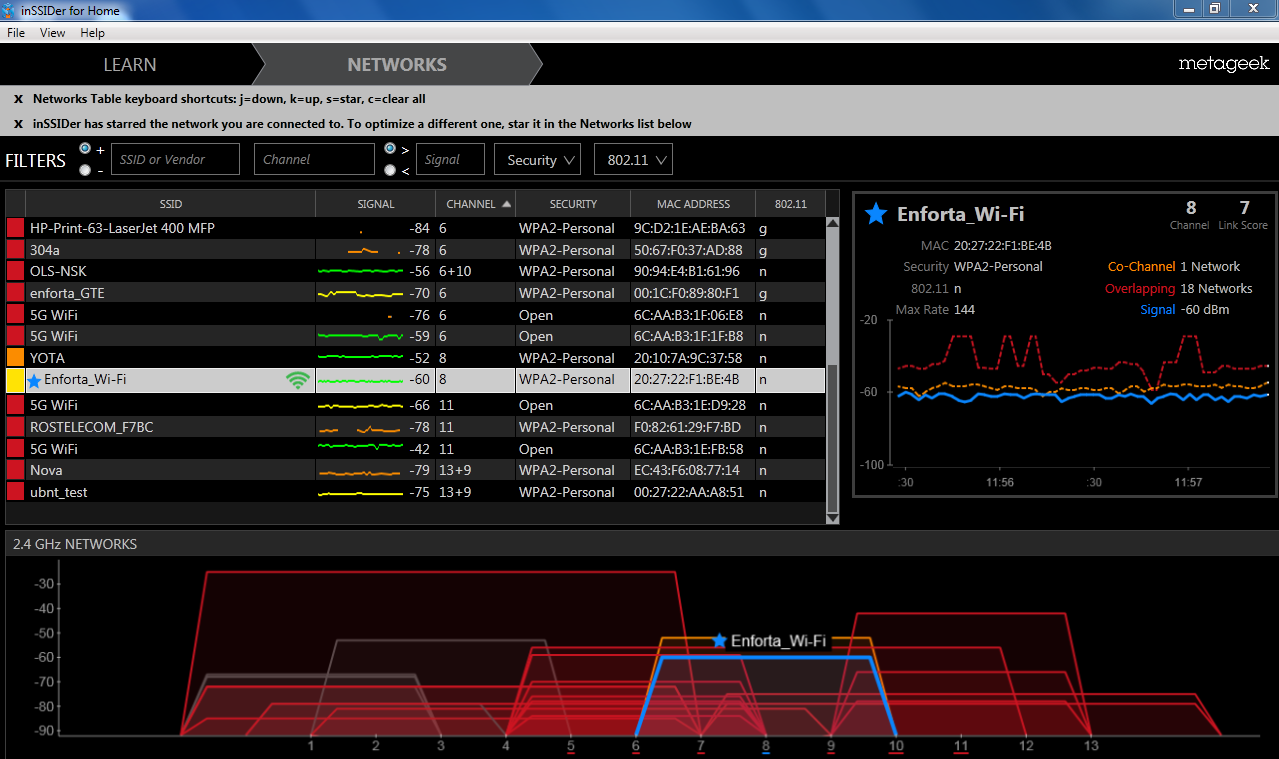
Task: Focus the Signal filter field
Action: tap(451, 160)
